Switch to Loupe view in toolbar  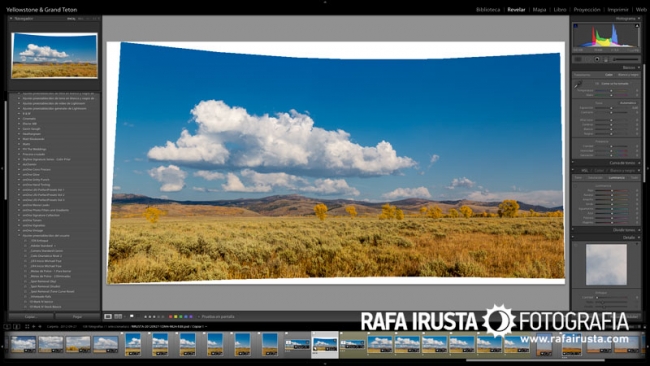tap(108, 317)
